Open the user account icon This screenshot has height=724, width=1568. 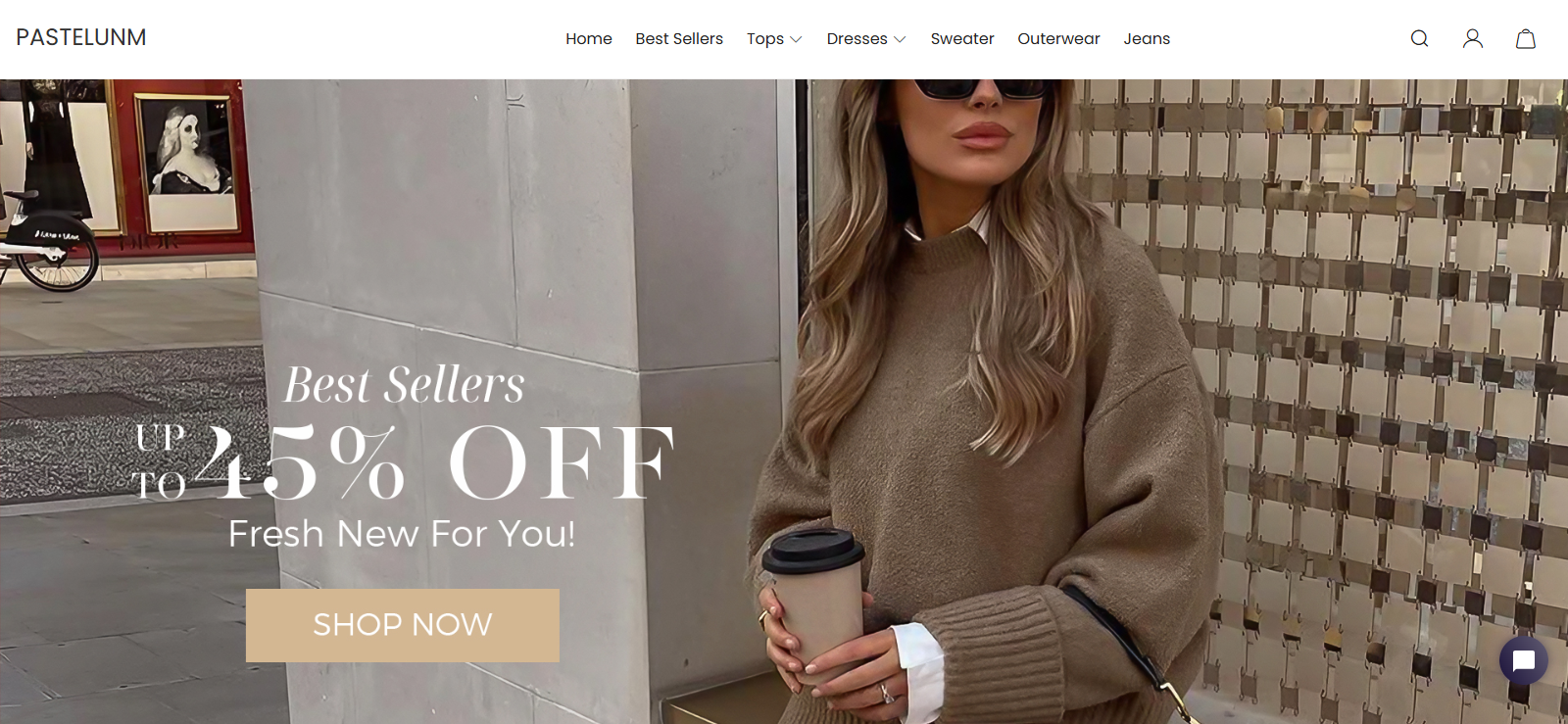(1472, 38)
